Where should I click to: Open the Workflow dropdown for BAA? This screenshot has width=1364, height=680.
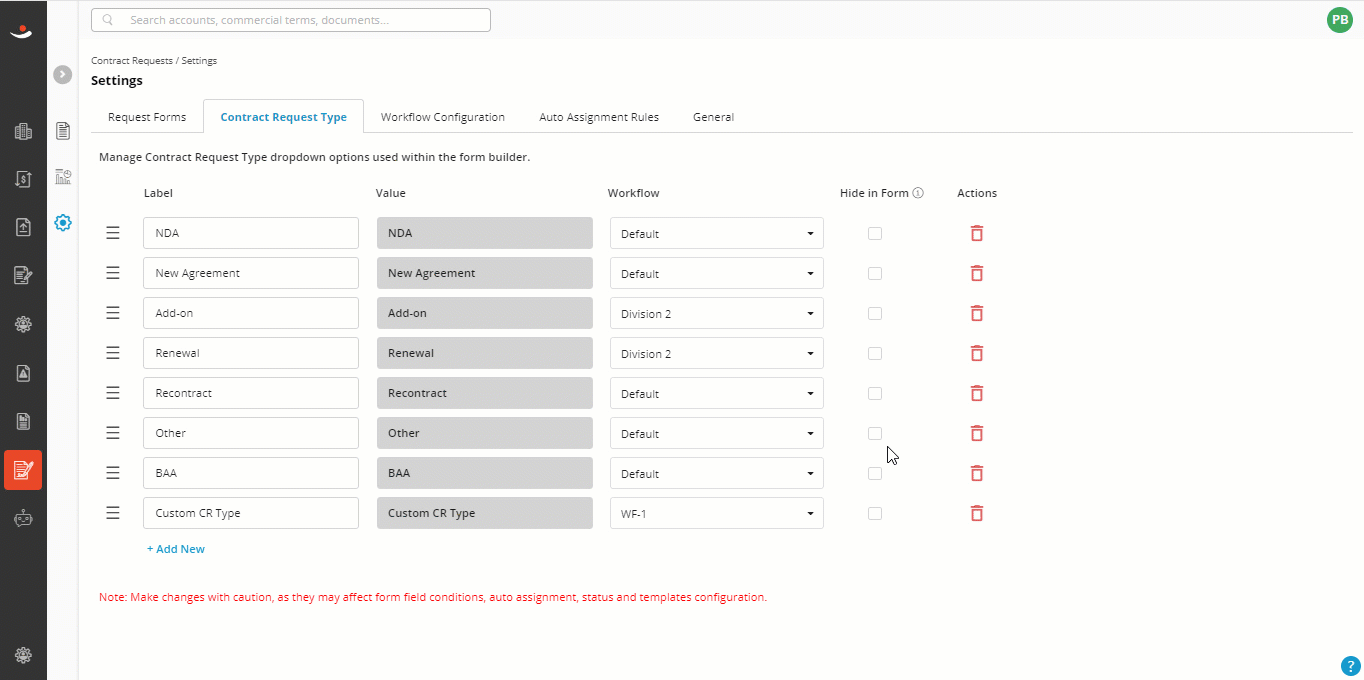tap(717, 473)
